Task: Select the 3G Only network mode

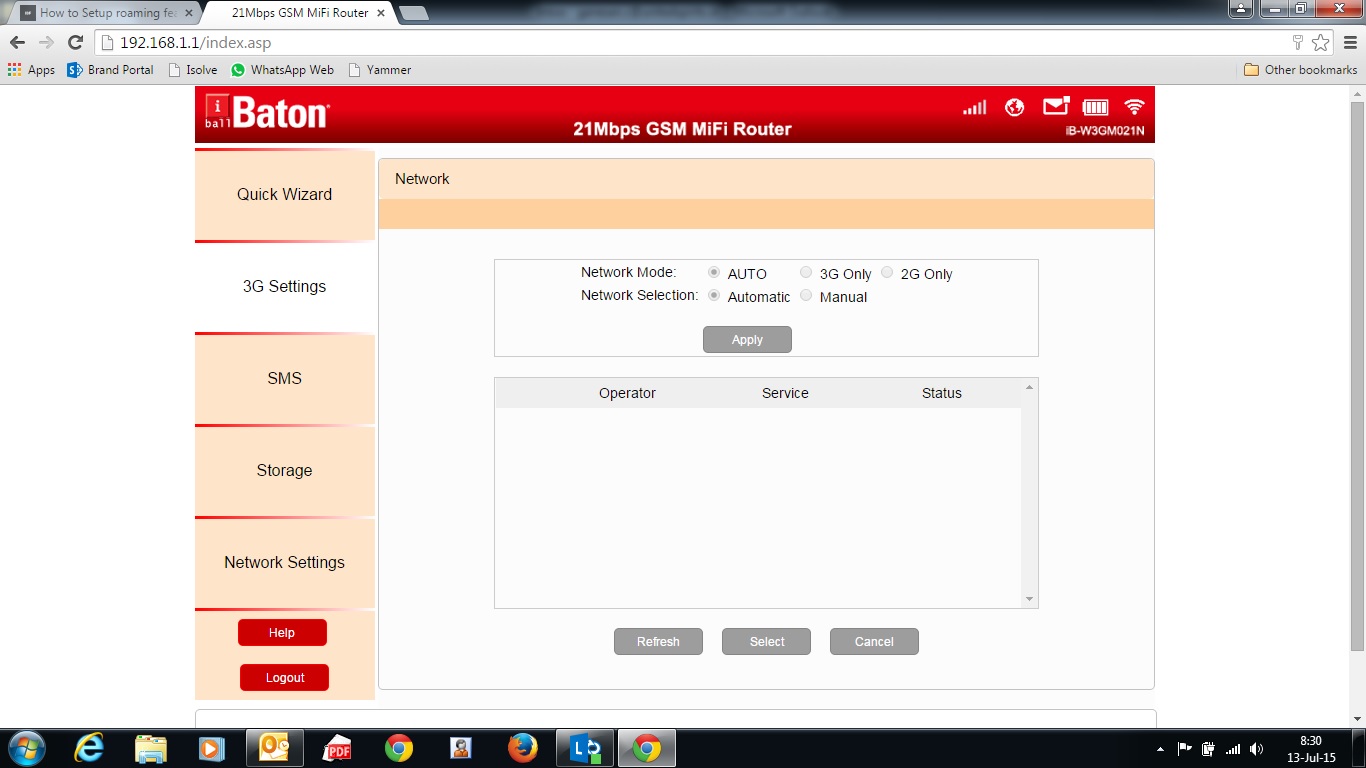Action: pyautogui.click(x=806, y=273)
